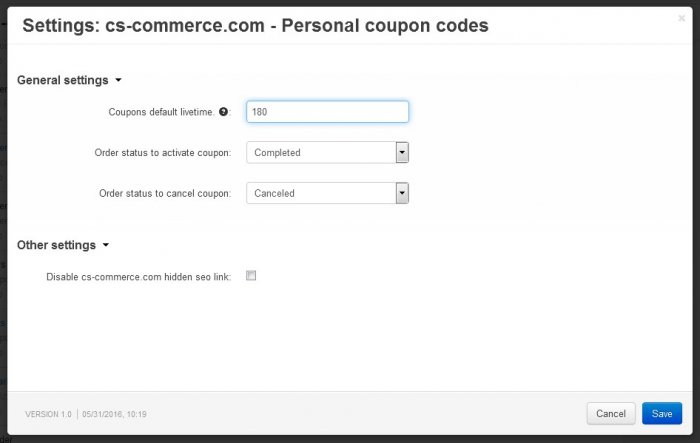Image resolution: width=700 pixels, height=443 pixels.
Task: Click the arrow button on the Canceled dropdown
Action: (402, 193)
